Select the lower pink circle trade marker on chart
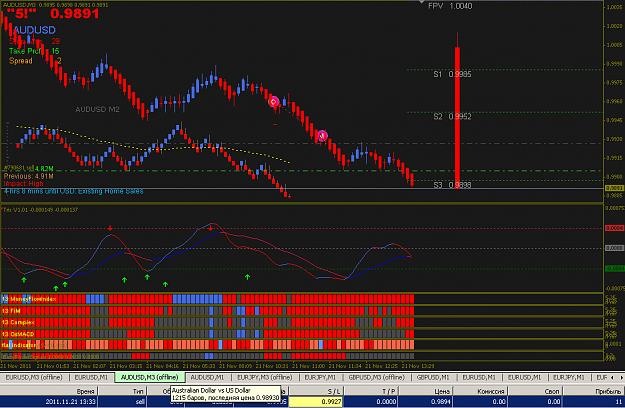This screenshot has height=408, width=625. (322, 136)
